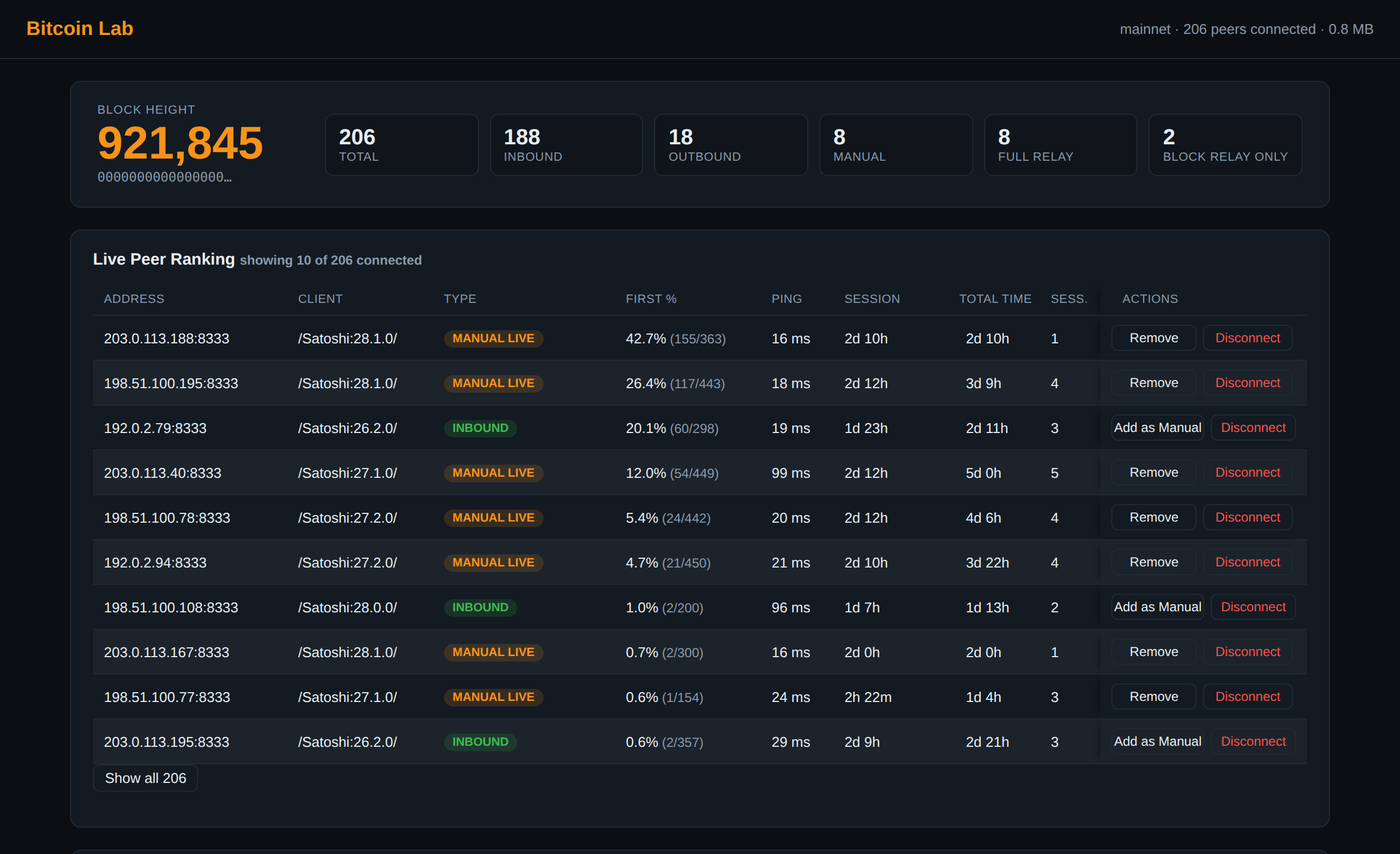
Task: Click the INBOUND badge for 192.0.2.79:8333
Action: pyautogui.click(x=480, y=428)
